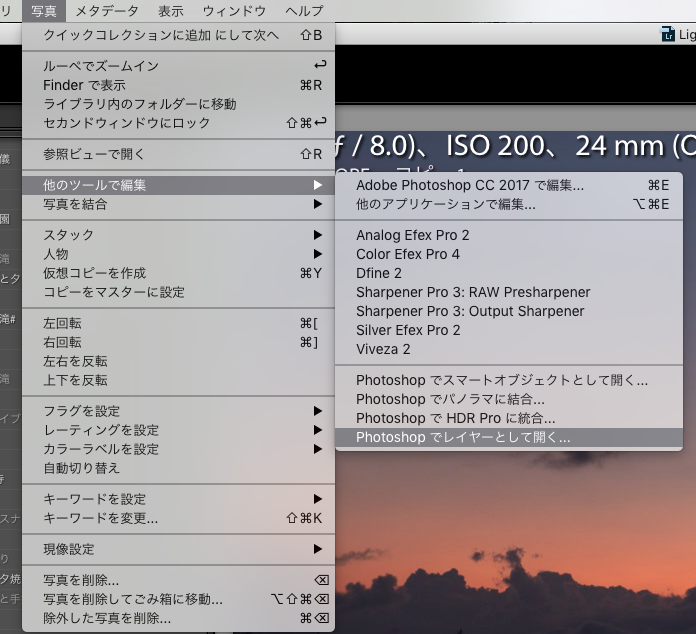Choose Sharpener Pro 3: Output Sharpener
Screen dimensions: 696x634
tap(509, 311)
